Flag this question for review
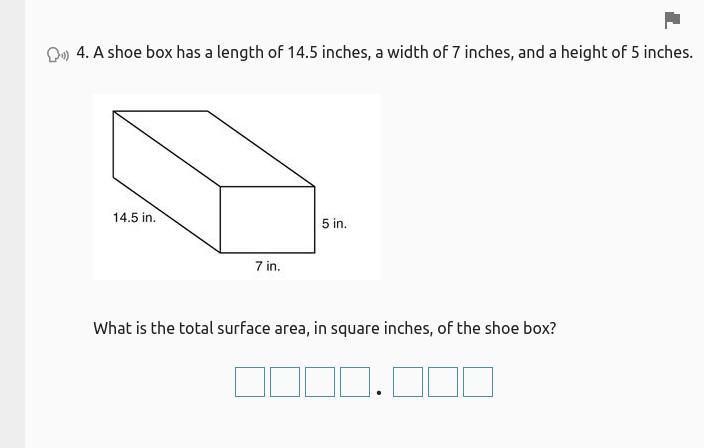The width and height of the screenshot is (704, 448). pos(672,20)
